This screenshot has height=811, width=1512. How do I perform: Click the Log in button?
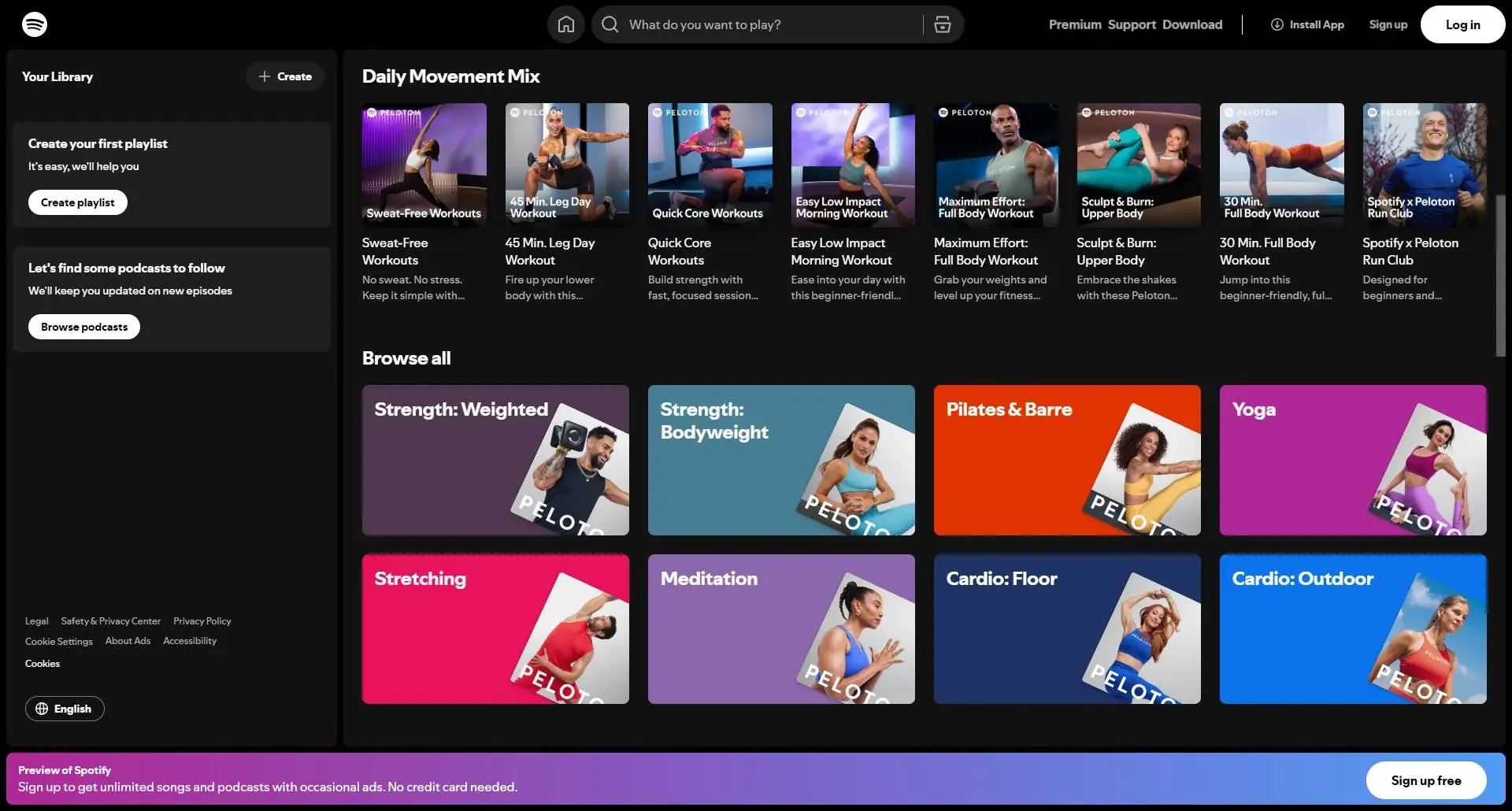pyautogui.click(x=1462, y=24)
